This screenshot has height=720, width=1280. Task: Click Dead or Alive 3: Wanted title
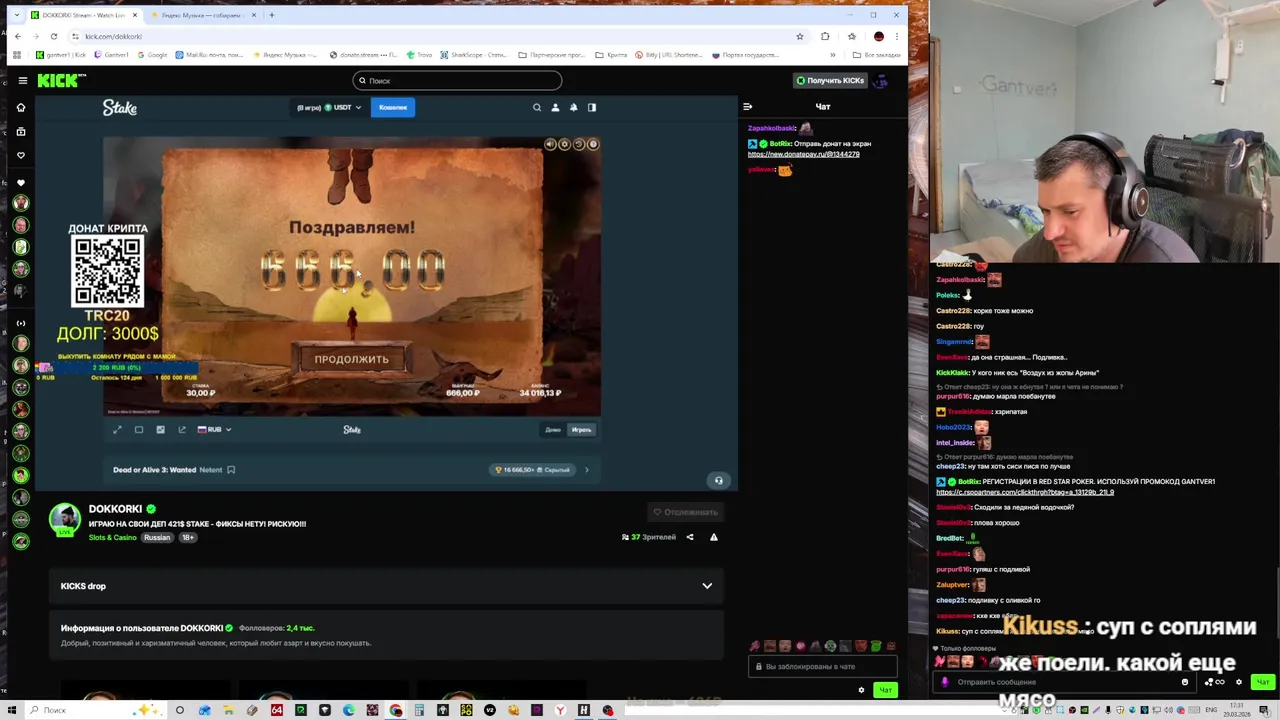154,470
